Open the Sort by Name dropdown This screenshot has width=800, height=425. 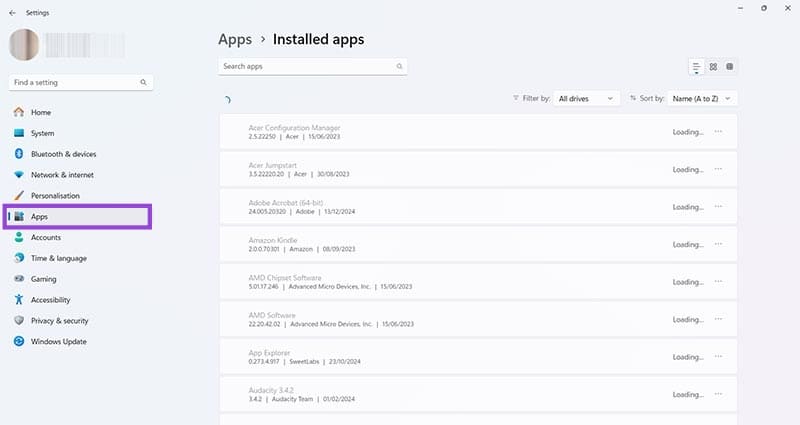(702, 98)
